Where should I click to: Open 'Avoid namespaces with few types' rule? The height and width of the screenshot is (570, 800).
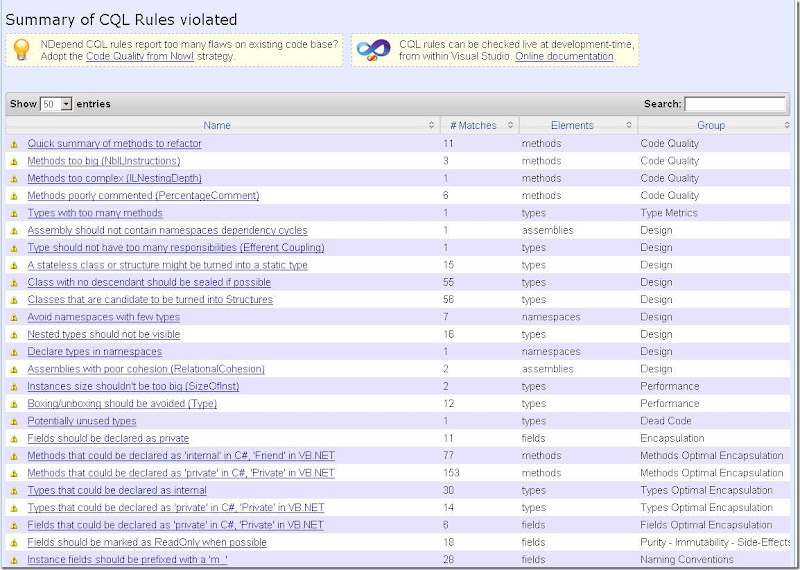(x=103, y=317)
